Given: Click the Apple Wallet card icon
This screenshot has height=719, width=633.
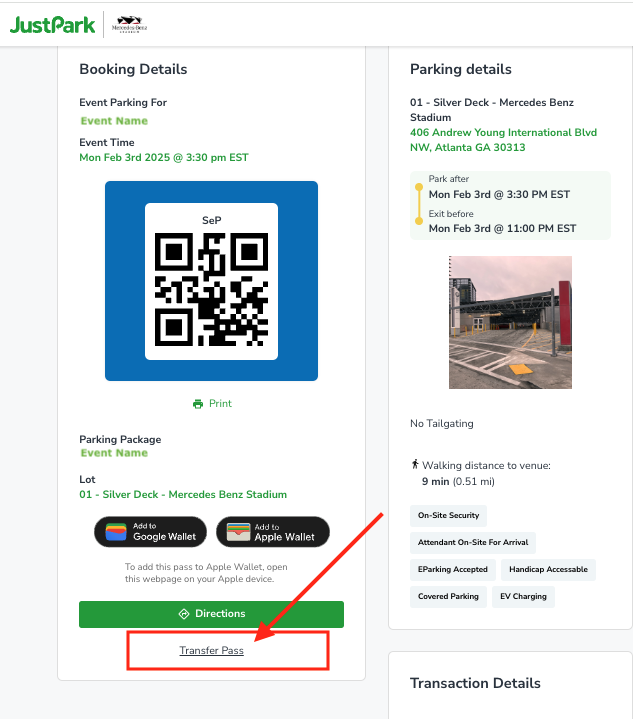Looking at the screenshot, I should click(239, 532).
